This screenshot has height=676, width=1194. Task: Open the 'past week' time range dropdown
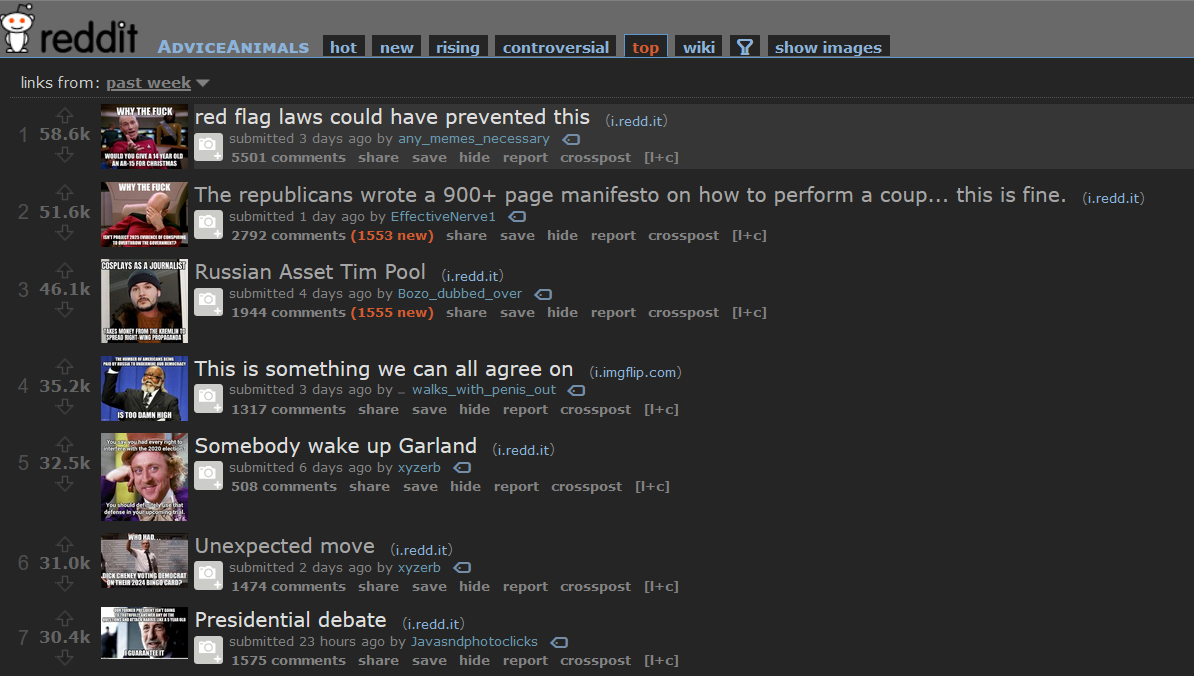click(x=157, y=83)
